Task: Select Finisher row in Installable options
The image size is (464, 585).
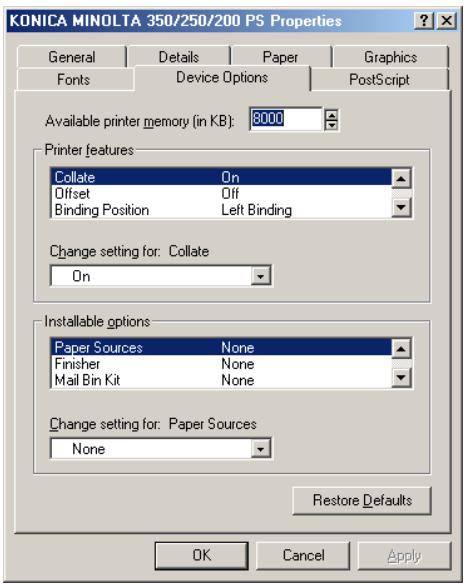Action: coord(221,364)
